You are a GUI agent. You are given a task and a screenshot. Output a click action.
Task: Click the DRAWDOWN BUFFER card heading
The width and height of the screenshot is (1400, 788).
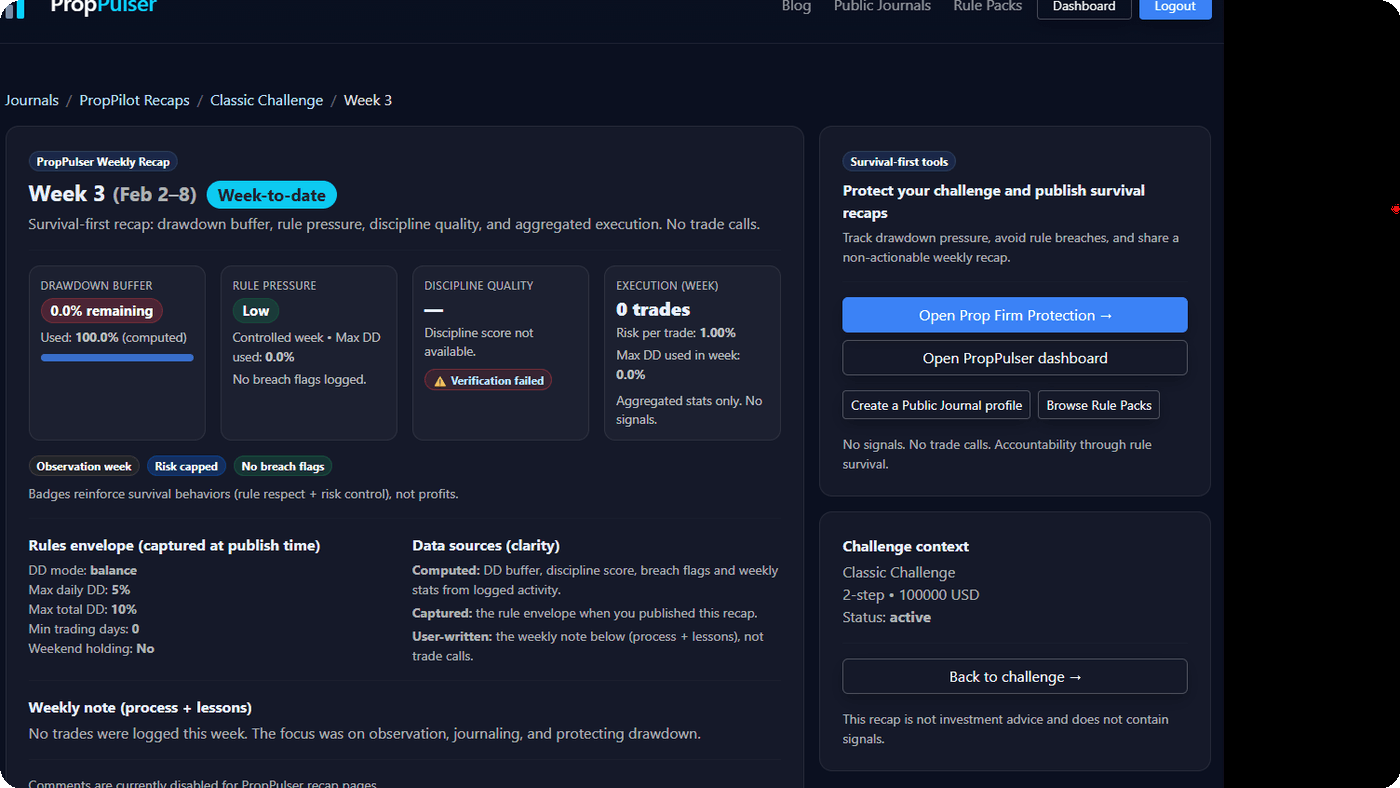pos(97,286)
